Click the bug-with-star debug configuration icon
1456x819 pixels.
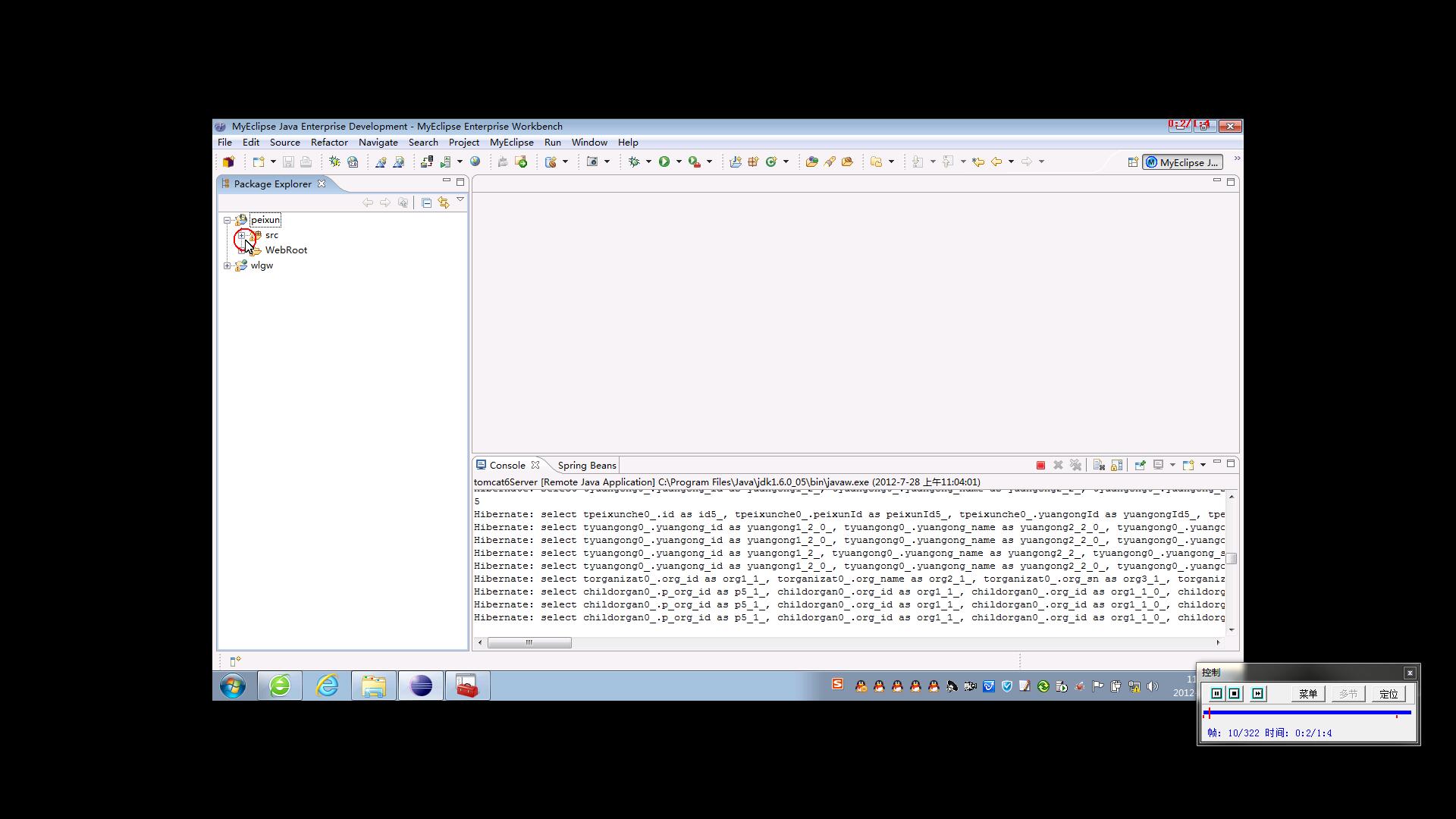coord(334,162)
